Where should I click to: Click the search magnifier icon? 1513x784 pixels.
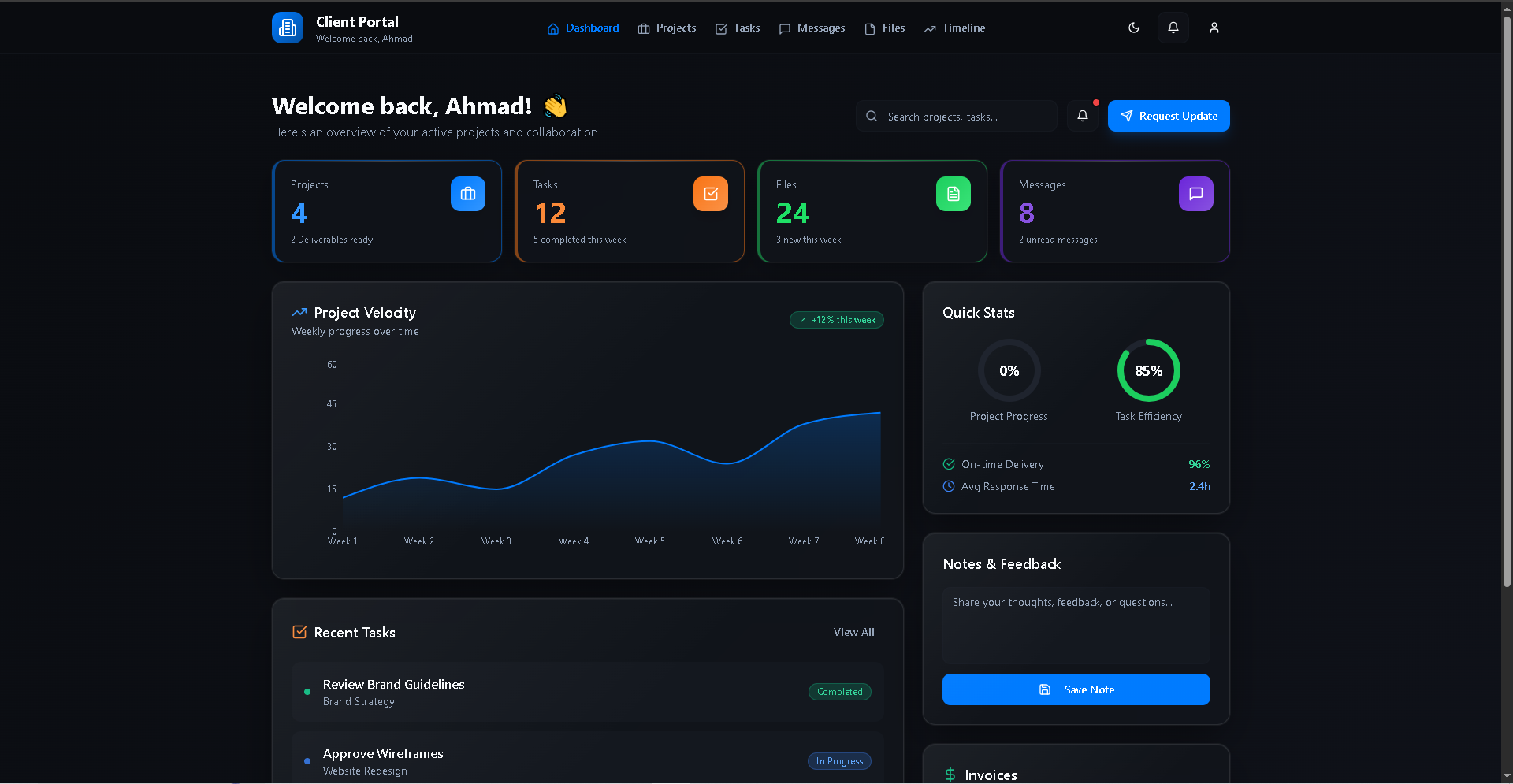(x=872, y=116)
